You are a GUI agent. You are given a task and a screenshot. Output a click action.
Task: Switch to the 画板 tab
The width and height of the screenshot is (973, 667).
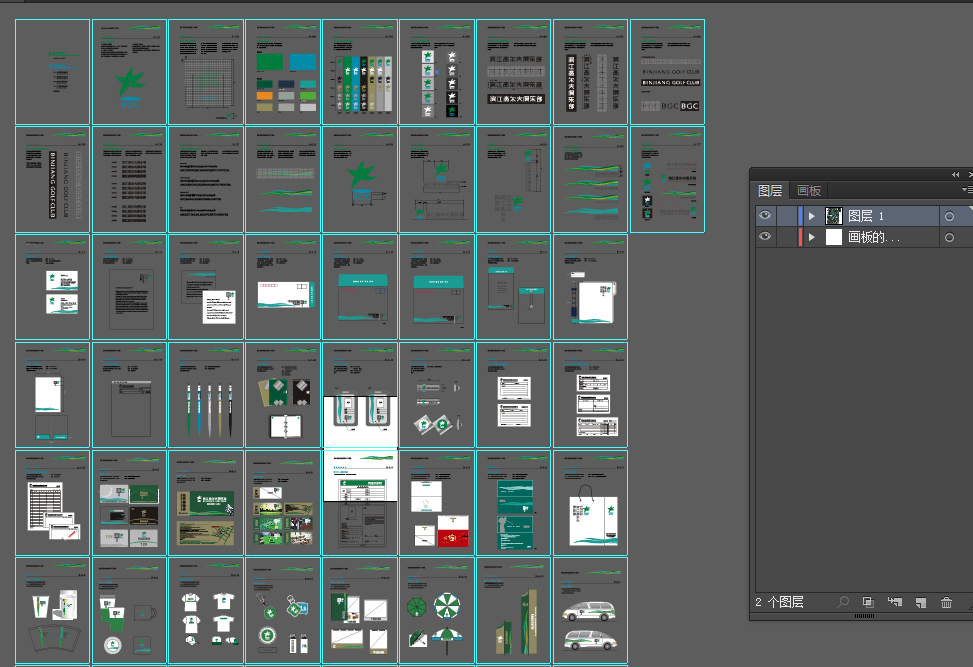click(808, 190)
